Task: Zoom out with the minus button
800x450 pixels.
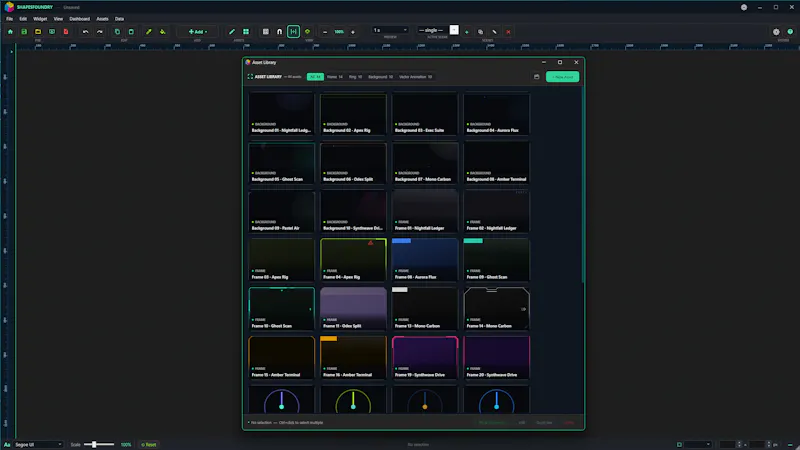Action: tap(325, 32)
